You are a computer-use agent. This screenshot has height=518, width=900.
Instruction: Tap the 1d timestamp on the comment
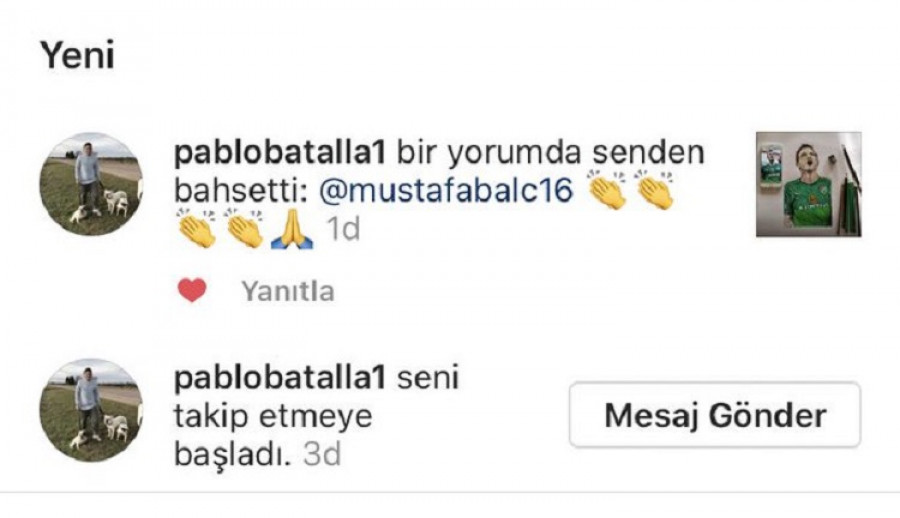click(343, 229)
